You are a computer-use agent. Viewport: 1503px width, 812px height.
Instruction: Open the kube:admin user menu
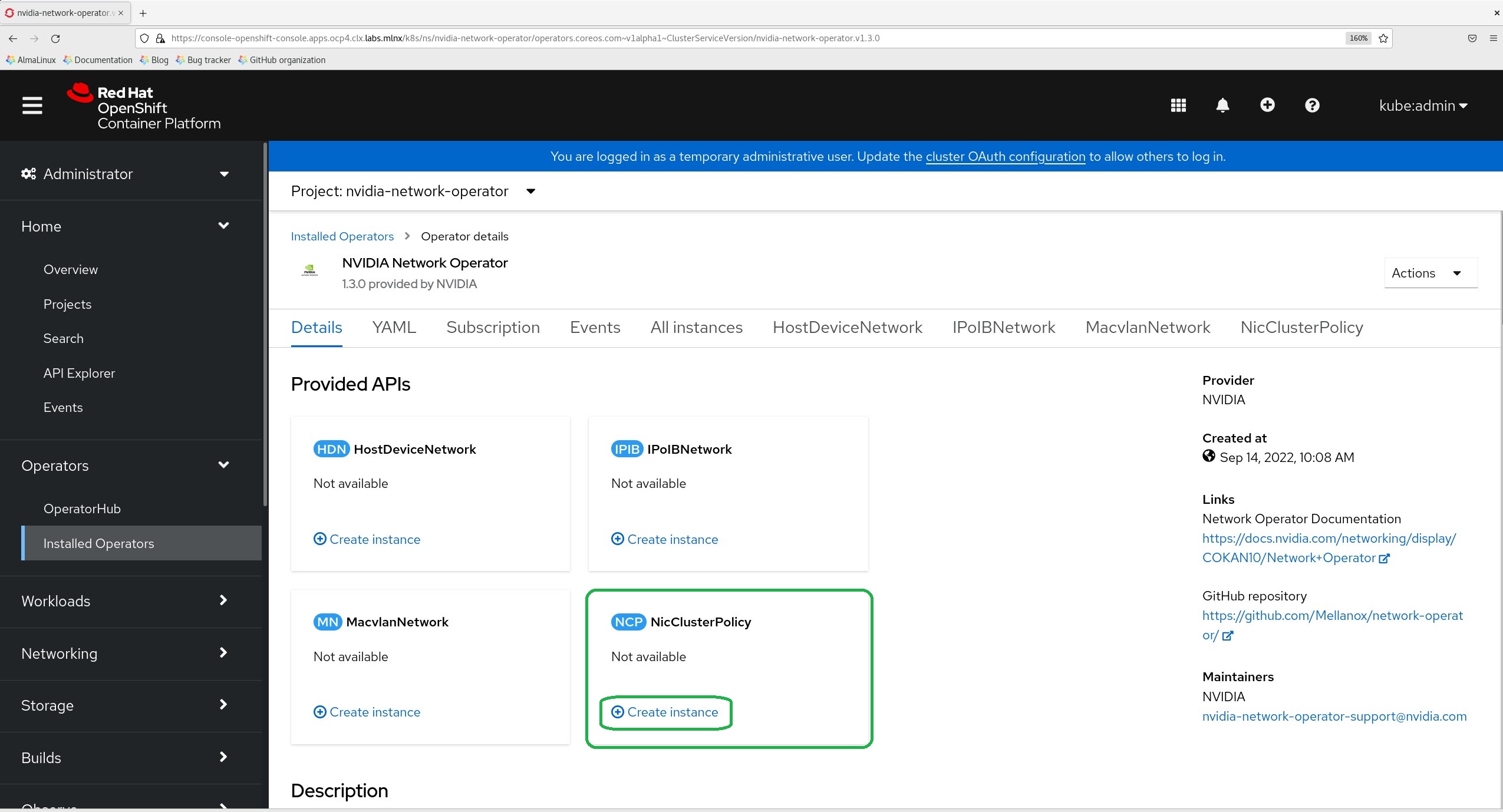[1423, 105]
